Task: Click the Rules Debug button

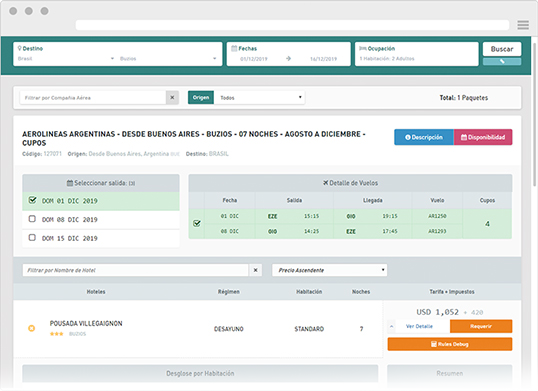Action: pyautogui.click(x=450, y=344)
